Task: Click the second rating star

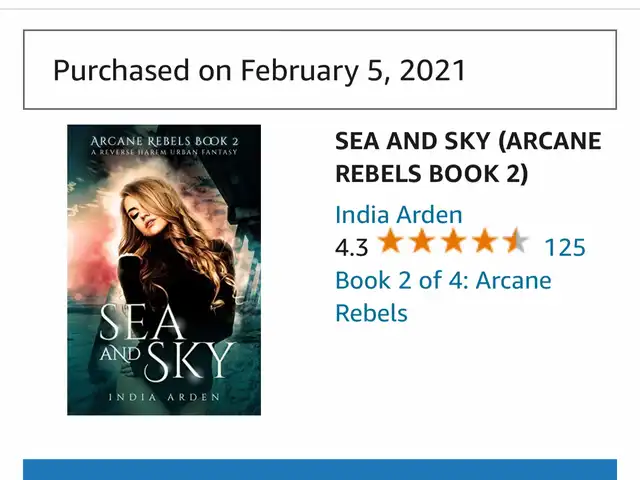Action: 422,244
